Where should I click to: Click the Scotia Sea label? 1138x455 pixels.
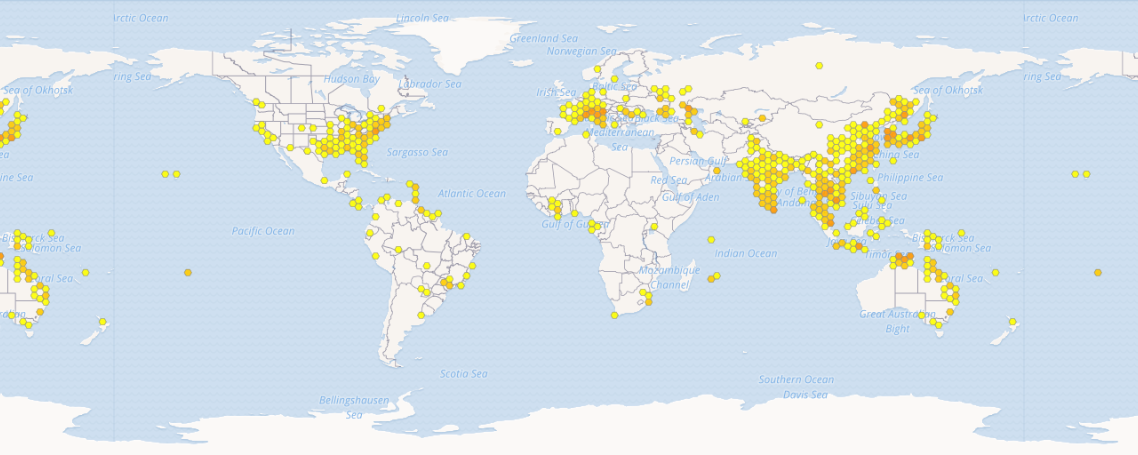pyautogui.click(x=464, y=374)
